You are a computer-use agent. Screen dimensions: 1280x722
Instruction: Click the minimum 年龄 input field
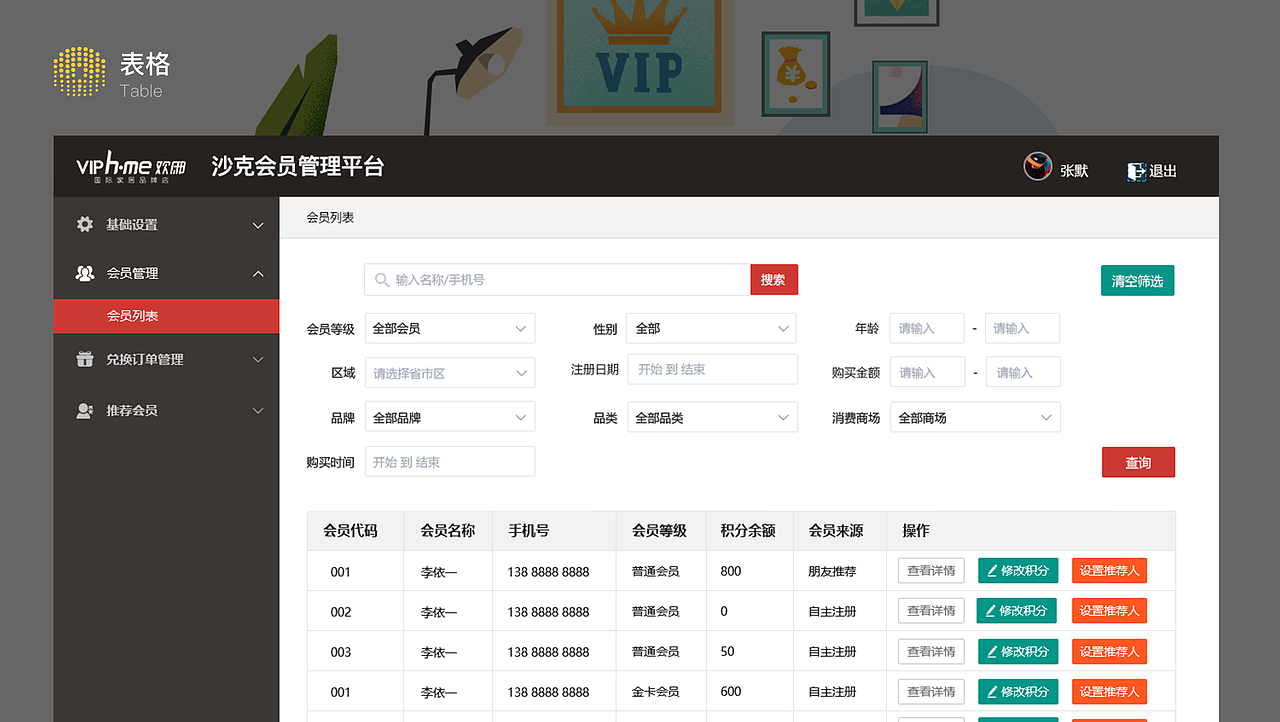(927, 328)
